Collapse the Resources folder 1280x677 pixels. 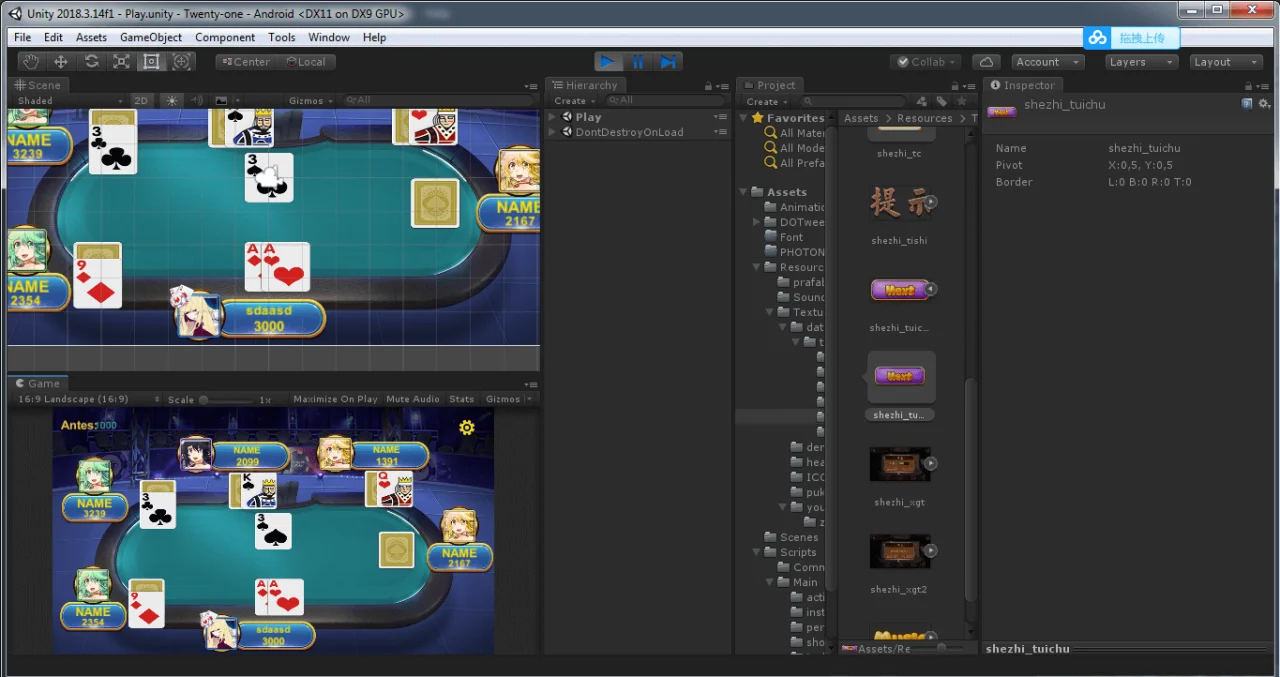pos(757,267)
